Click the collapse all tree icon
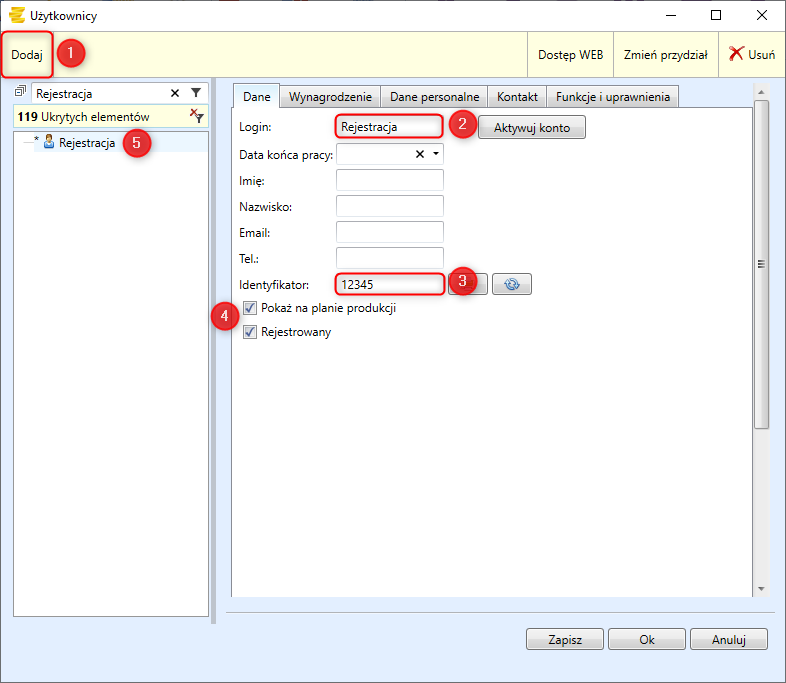Viewport: 786px width, 683px height. point(20,92)
